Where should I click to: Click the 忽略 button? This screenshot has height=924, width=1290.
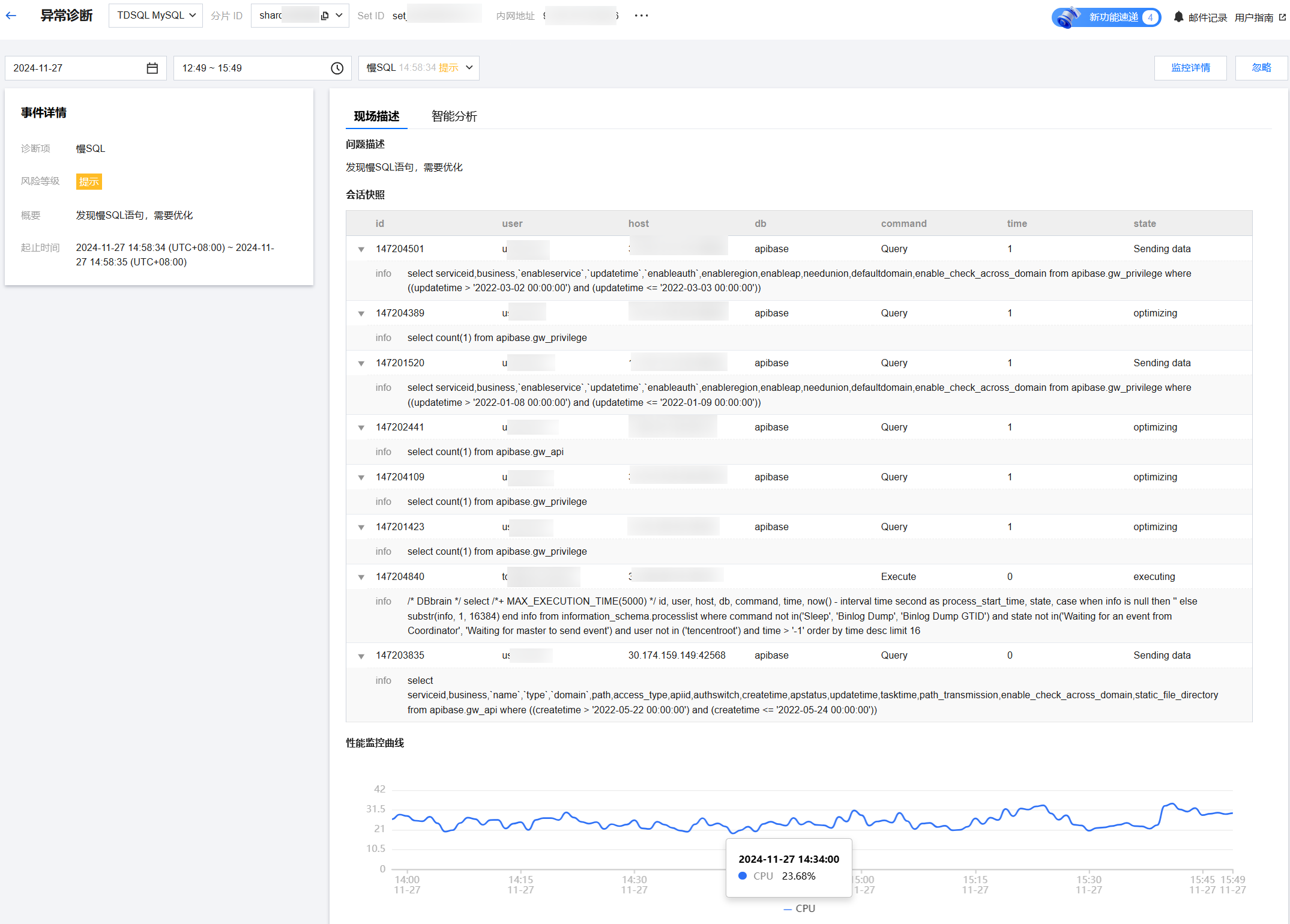click(x=1261, y=68)
